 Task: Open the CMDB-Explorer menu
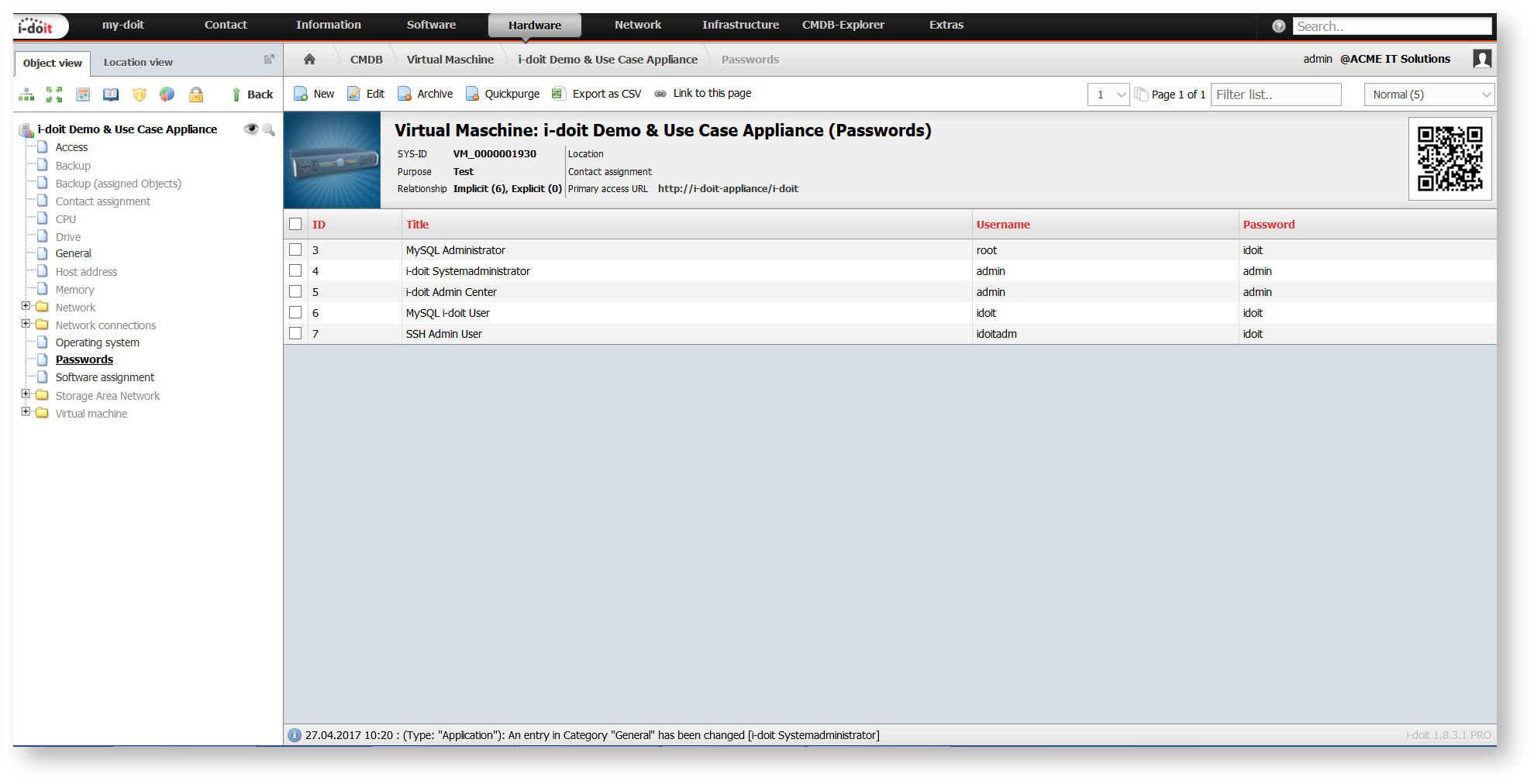[843, 25]
